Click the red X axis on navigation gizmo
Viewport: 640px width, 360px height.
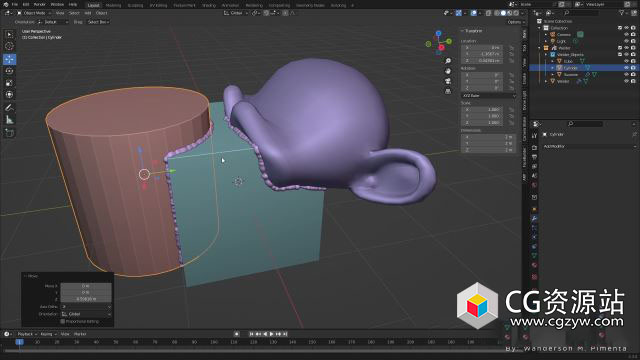pos(441,48)
